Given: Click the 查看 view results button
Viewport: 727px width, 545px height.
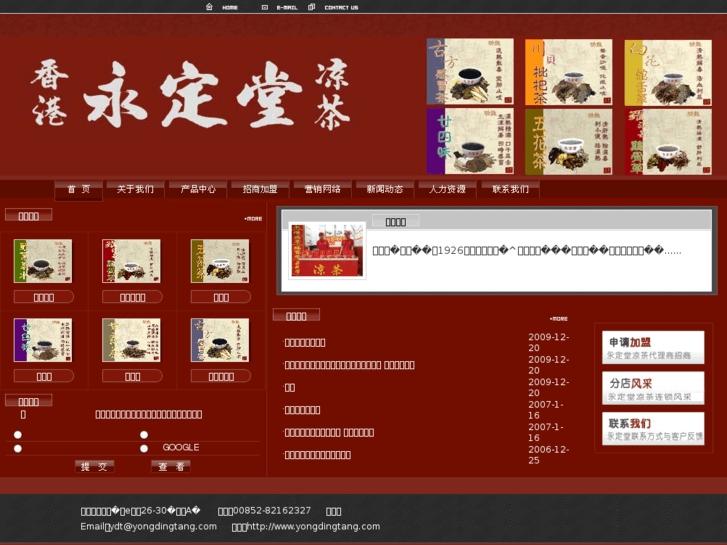Looking at the screenshot, I should [171, 467].
